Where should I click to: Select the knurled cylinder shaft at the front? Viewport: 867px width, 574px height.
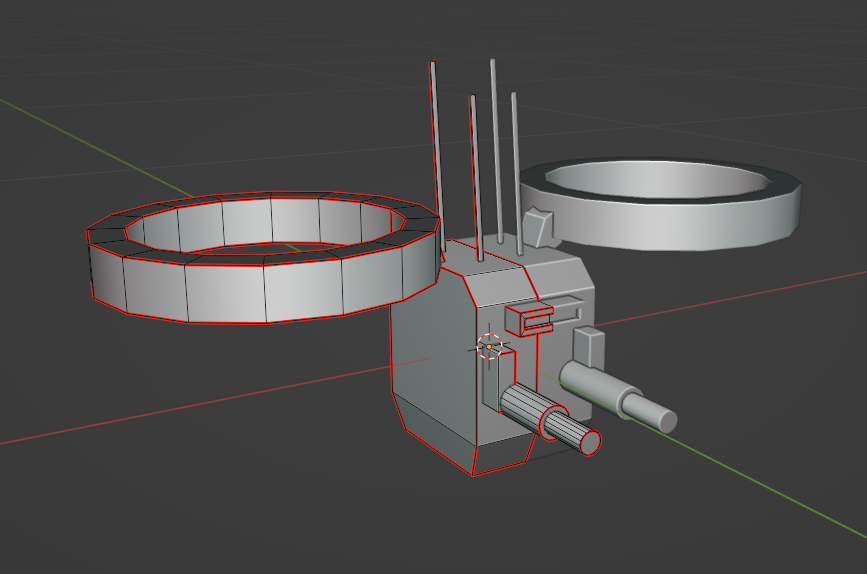tap(550, 420)
